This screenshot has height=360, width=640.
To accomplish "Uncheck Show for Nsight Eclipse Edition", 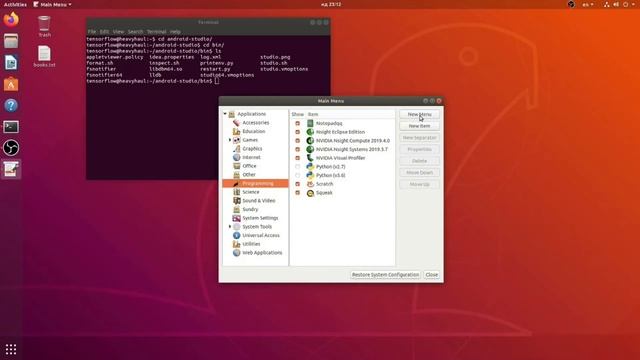I will (x=298, y=132).
